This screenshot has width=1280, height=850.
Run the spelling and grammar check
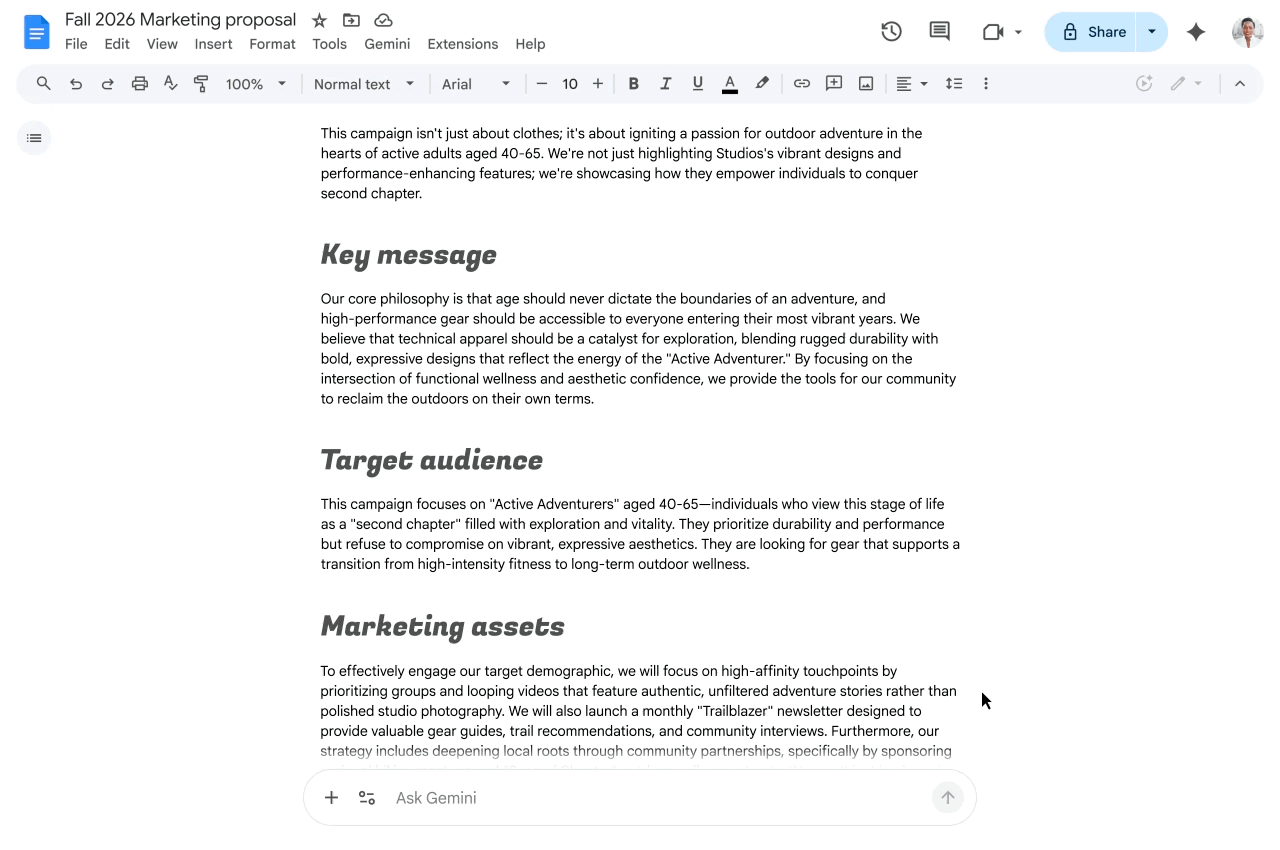click(170, 84)
